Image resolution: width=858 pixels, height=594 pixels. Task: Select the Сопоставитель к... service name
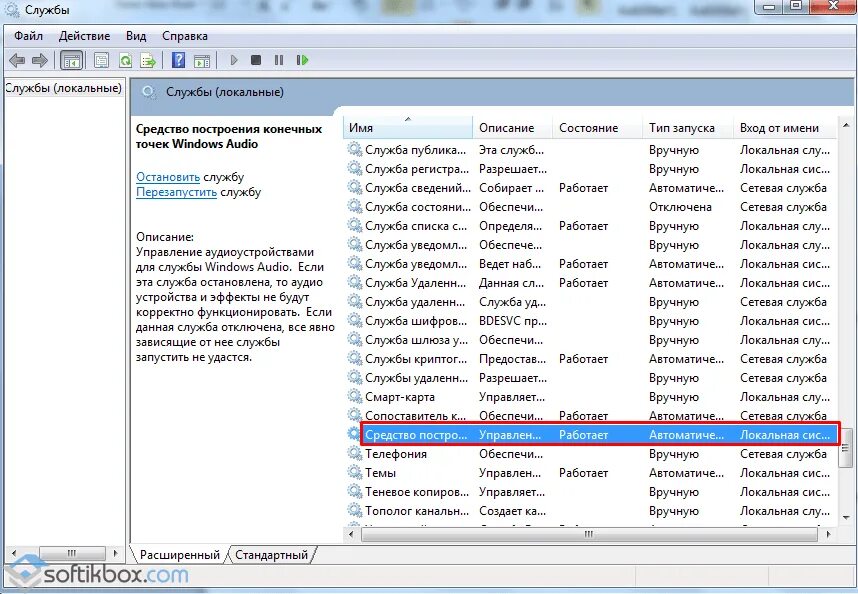point(415,416)
